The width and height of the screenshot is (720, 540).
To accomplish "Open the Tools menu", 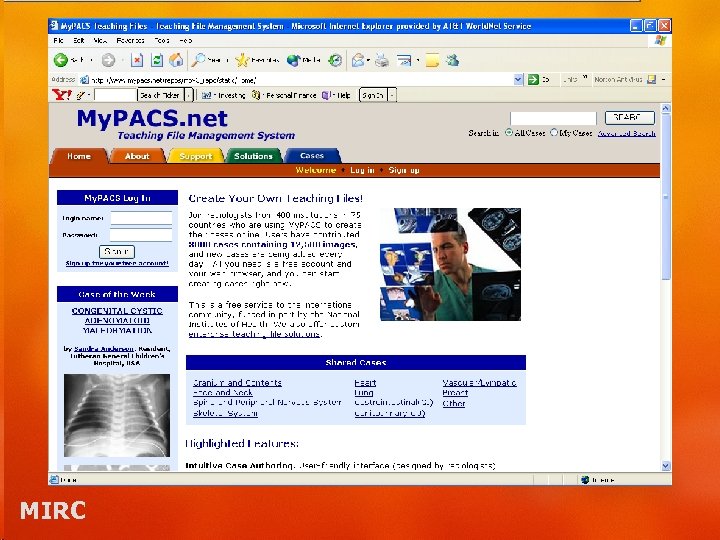I will point(162,40).
